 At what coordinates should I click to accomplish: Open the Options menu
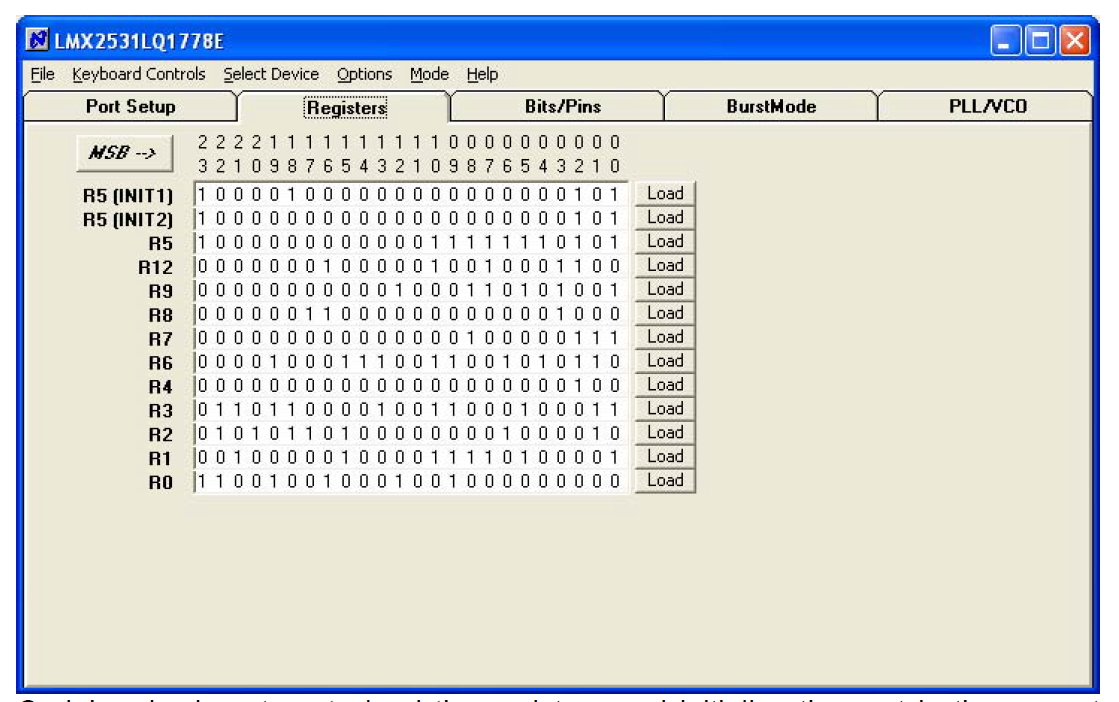tap(364, 74)
